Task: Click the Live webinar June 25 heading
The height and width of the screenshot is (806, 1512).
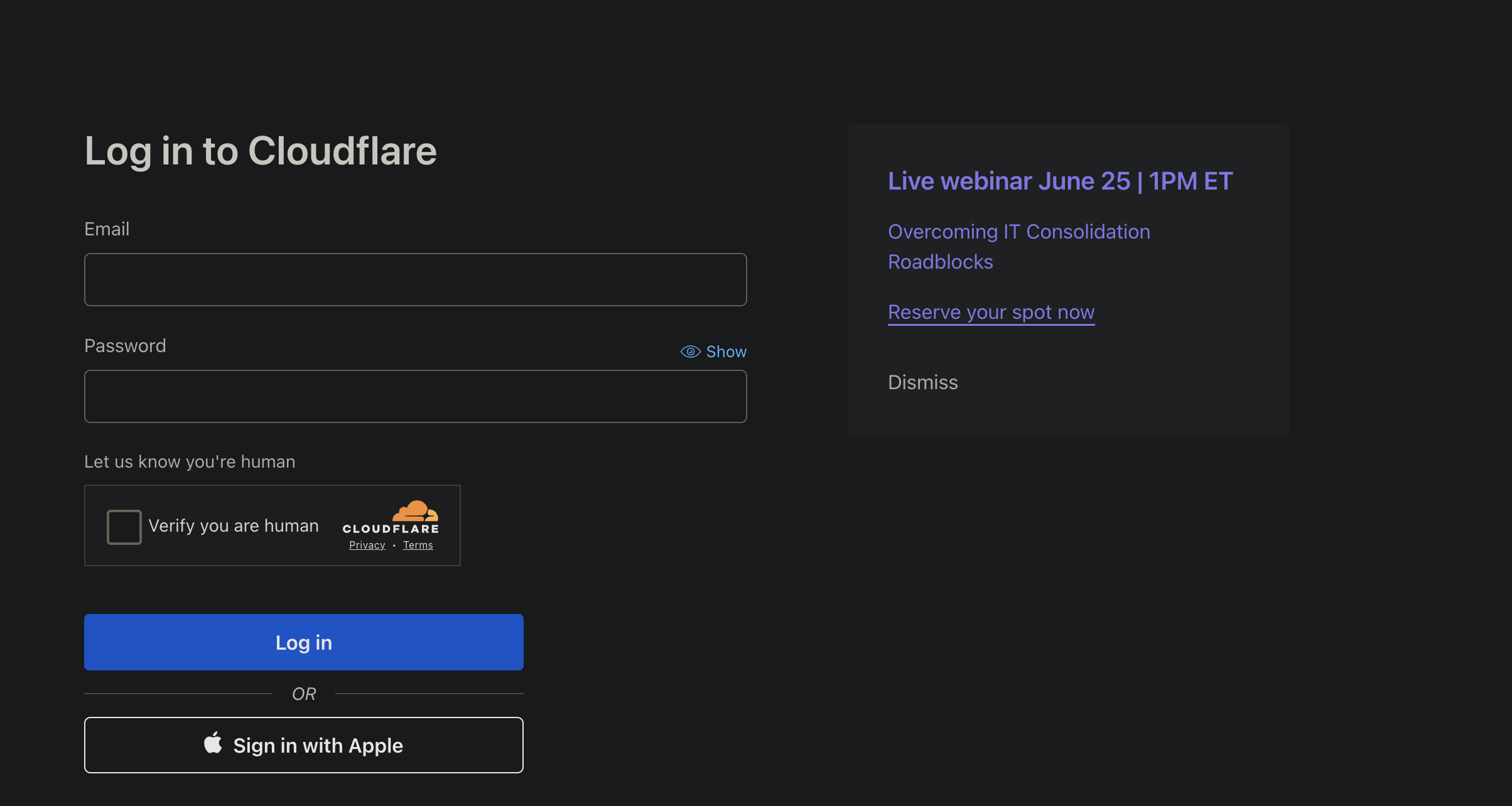Action: (1060, 181)
